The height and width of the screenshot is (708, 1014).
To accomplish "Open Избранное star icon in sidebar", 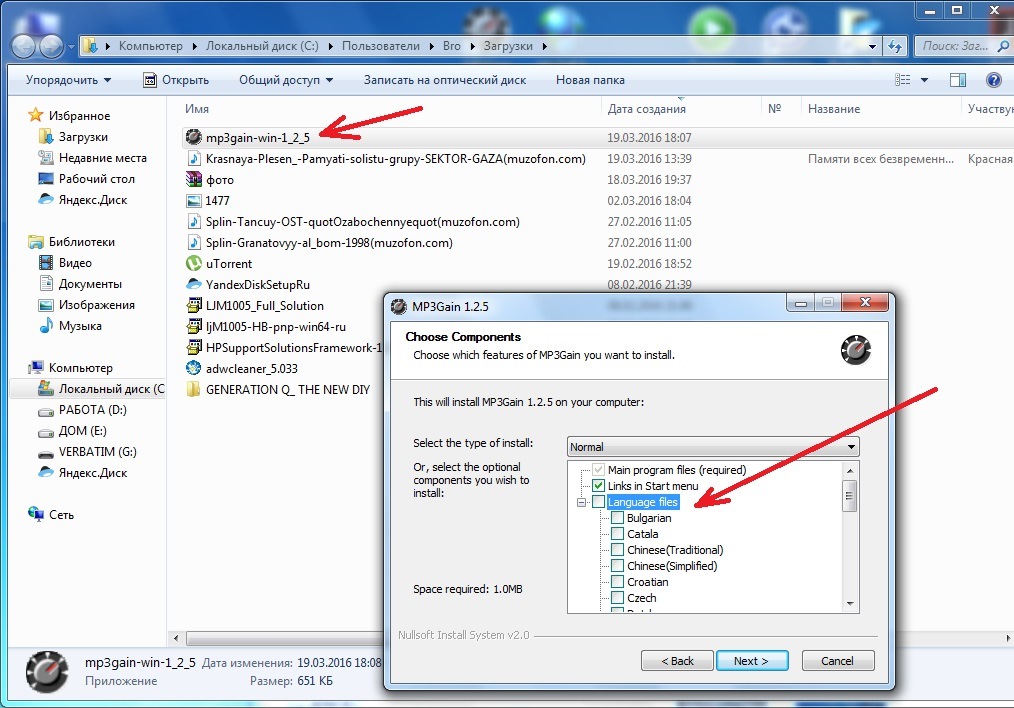I will 36,115.
